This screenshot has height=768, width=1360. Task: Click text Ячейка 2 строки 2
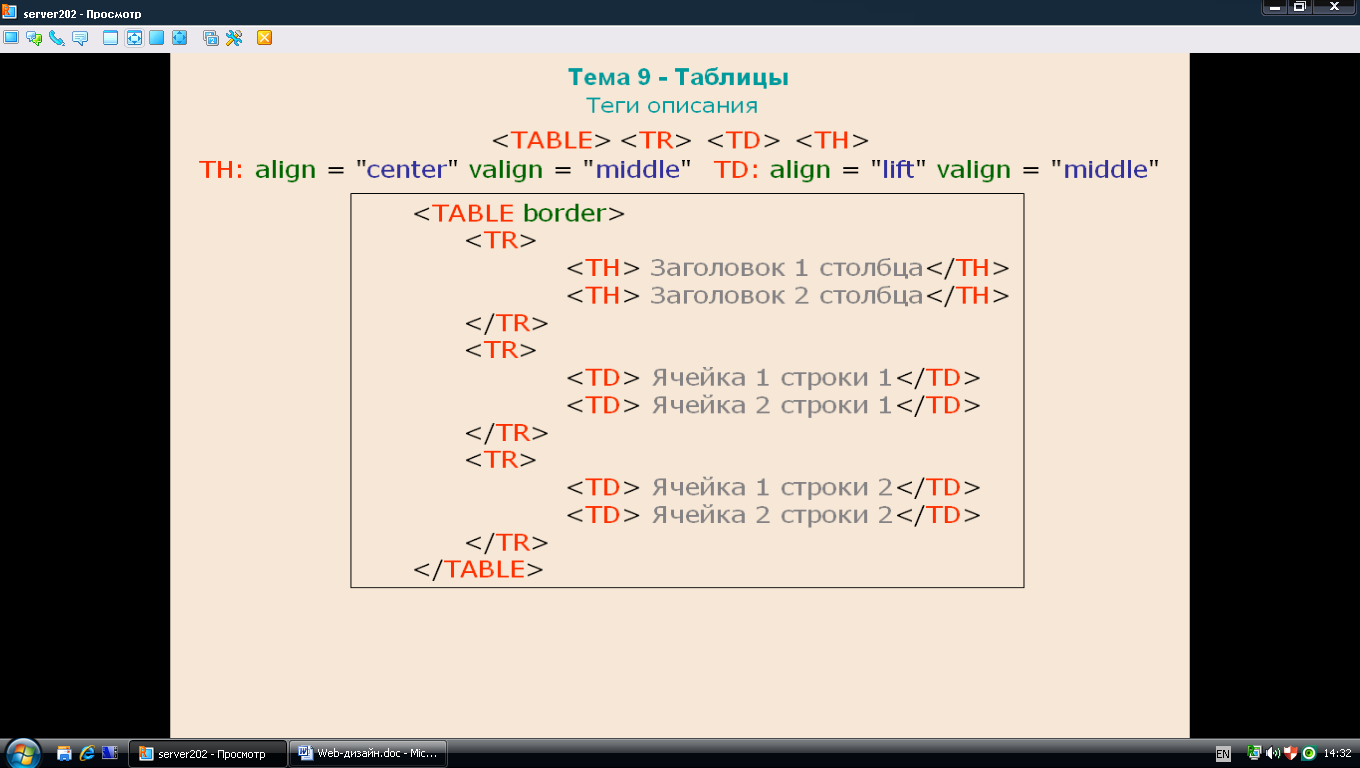click(x=771, y=515)
